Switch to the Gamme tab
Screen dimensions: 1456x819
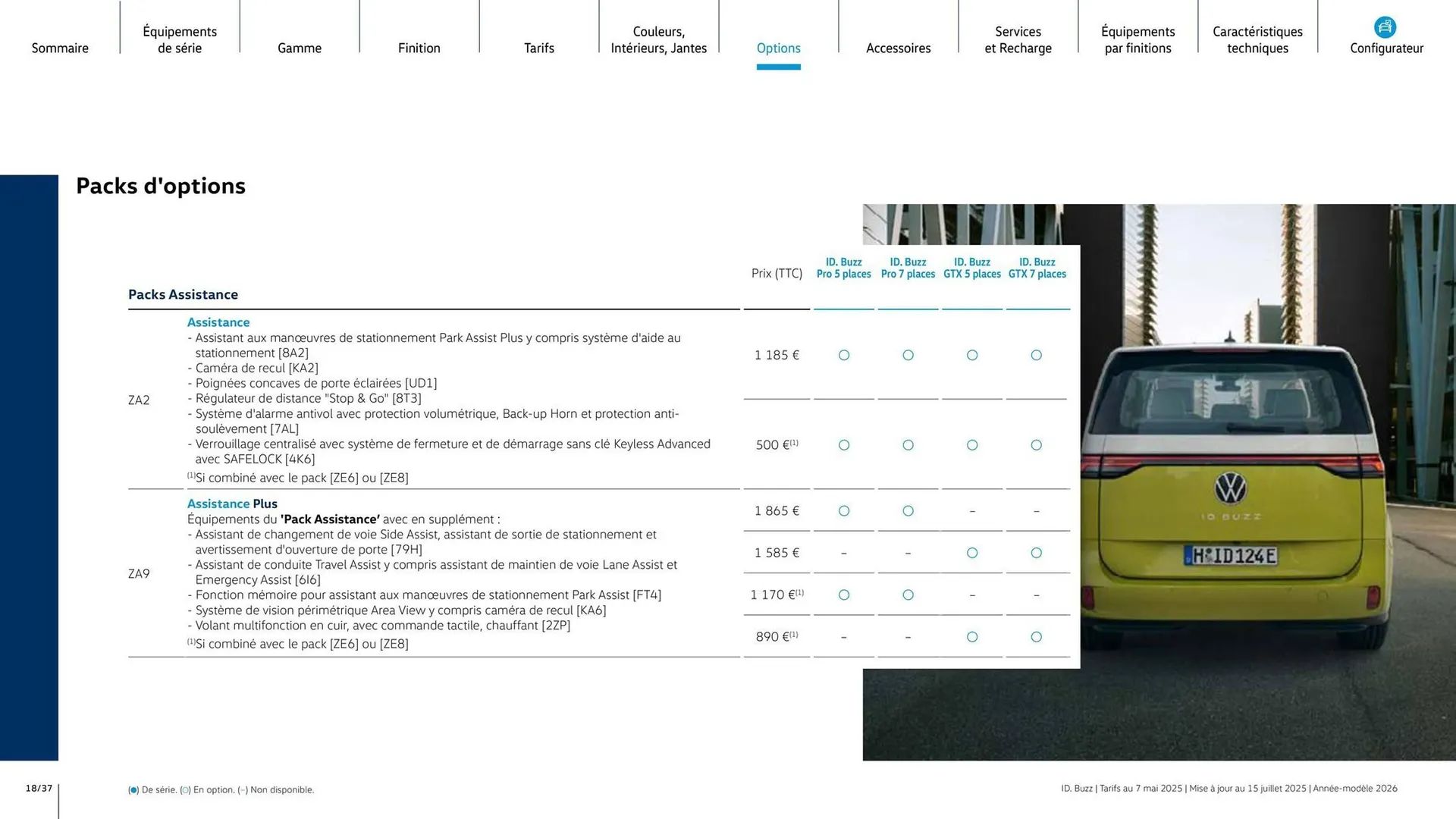pyautogui.click(x=299, y=48)
